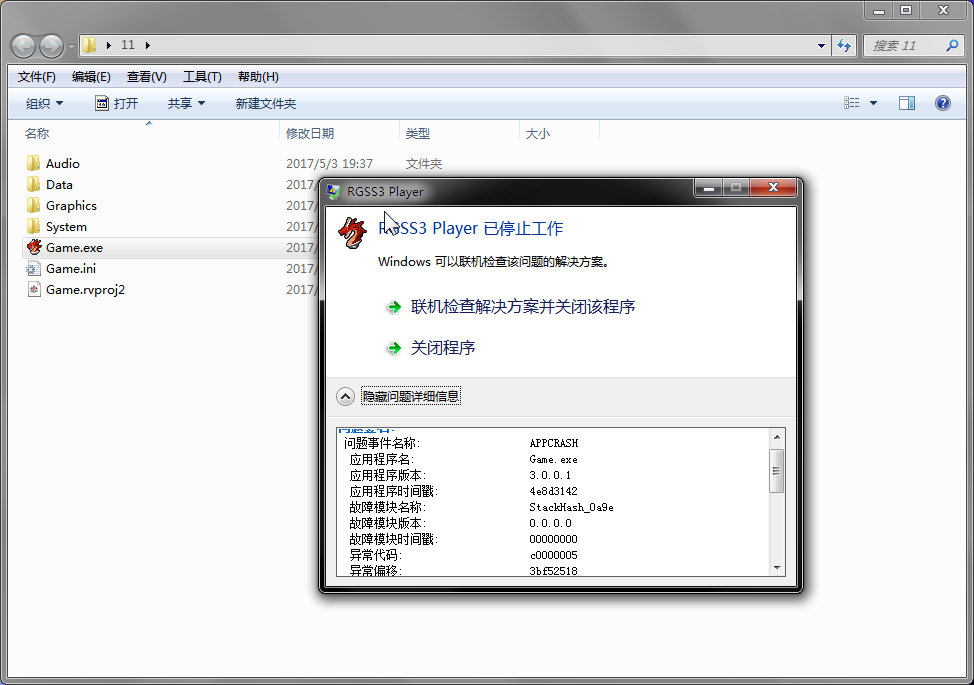The width and height of the screenshot is (974, 685).
Task: Select the Data folder
Action: click(x=59, y=184)
